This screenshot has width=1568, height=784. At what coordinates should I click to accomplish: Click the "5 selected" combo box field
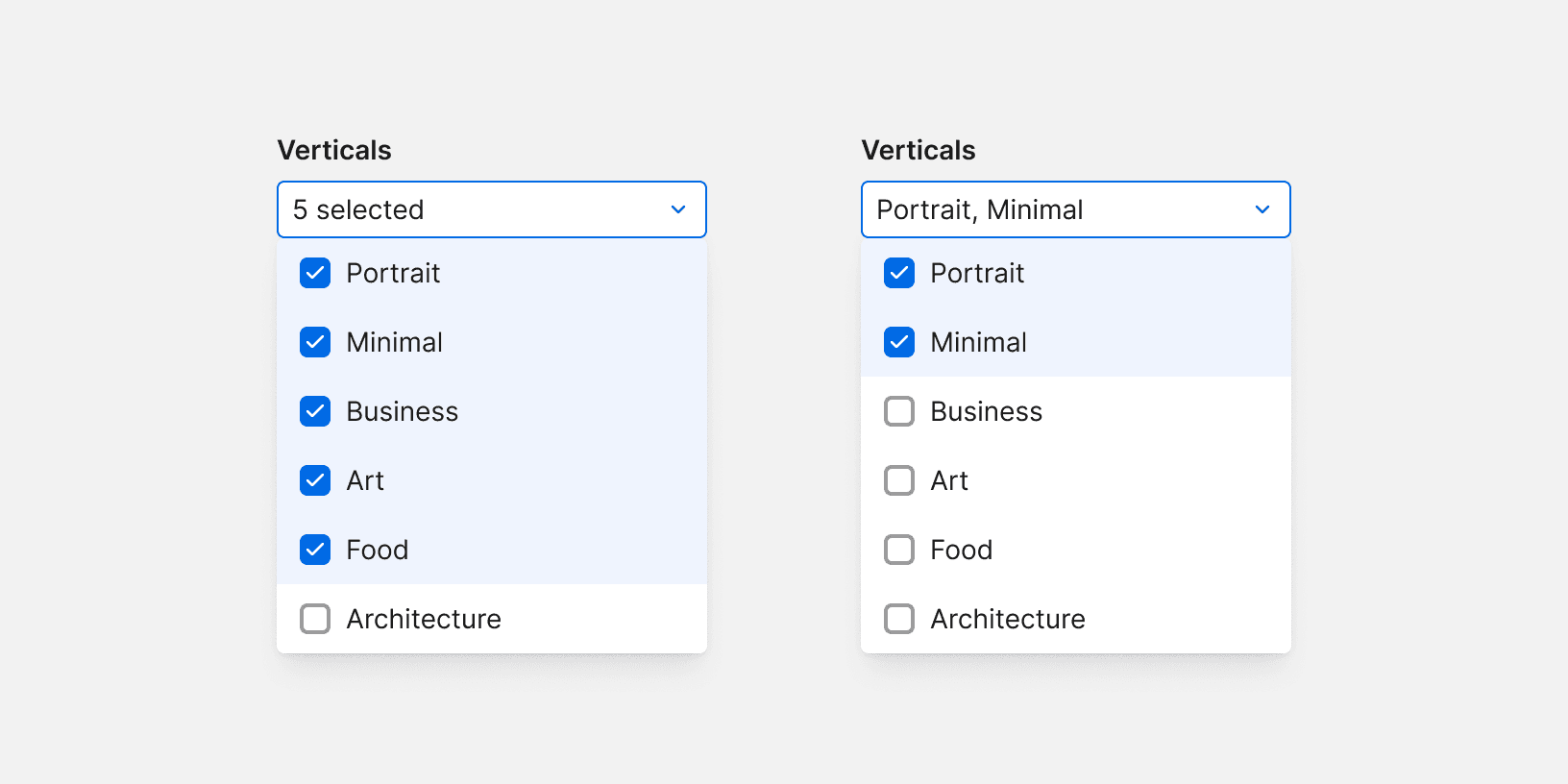461,209
